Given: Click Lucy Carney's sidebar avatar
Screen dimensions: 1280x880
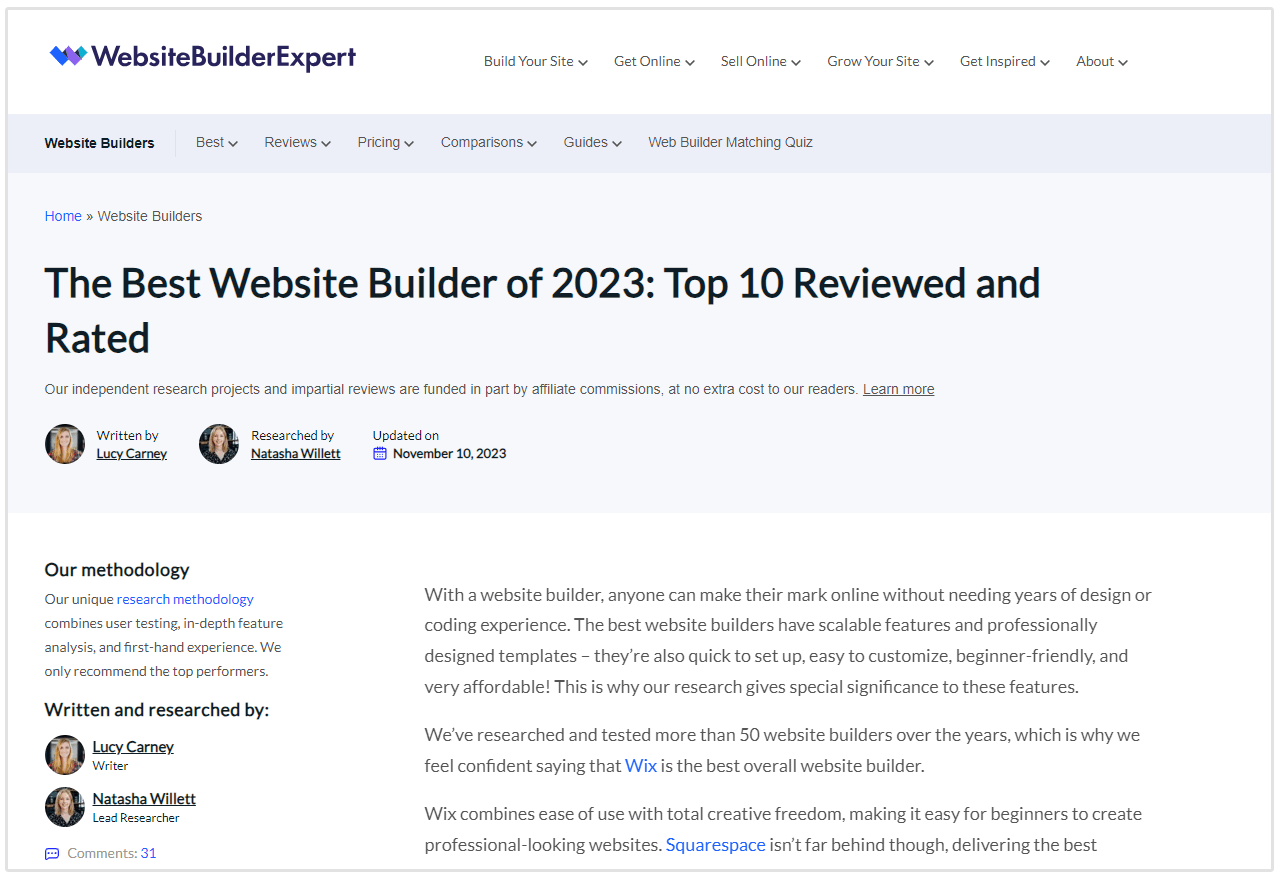Looking at the screenshot, I should pos(65,755).
